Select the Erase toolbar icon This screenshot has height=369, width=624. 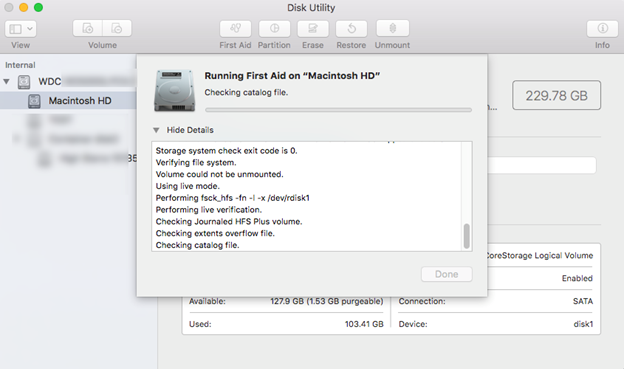click(313, 29)
